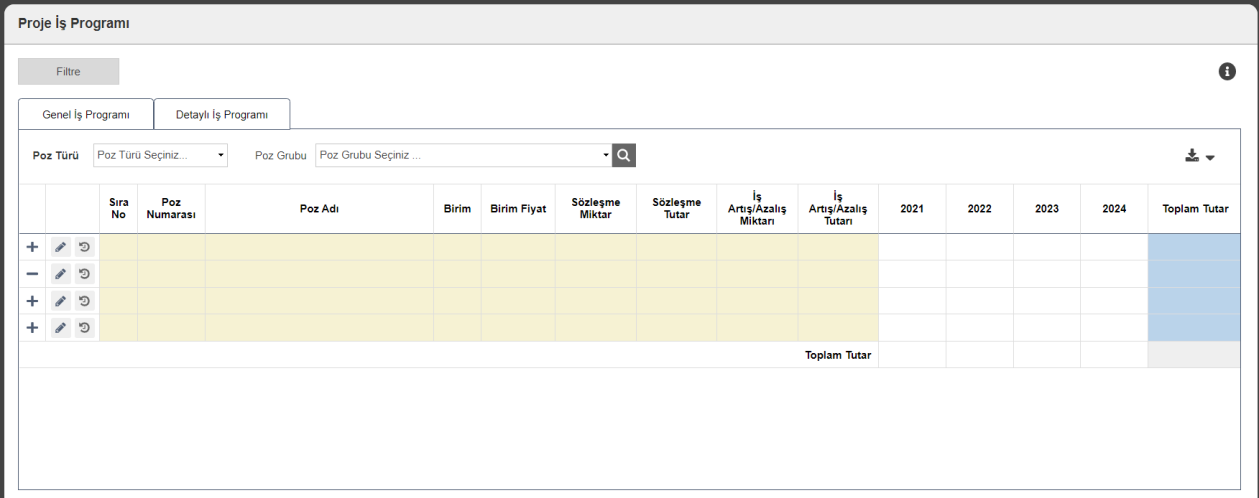The image size is (1259, 498).
Task: Click the Filtre button
Action: pos(68,71)
